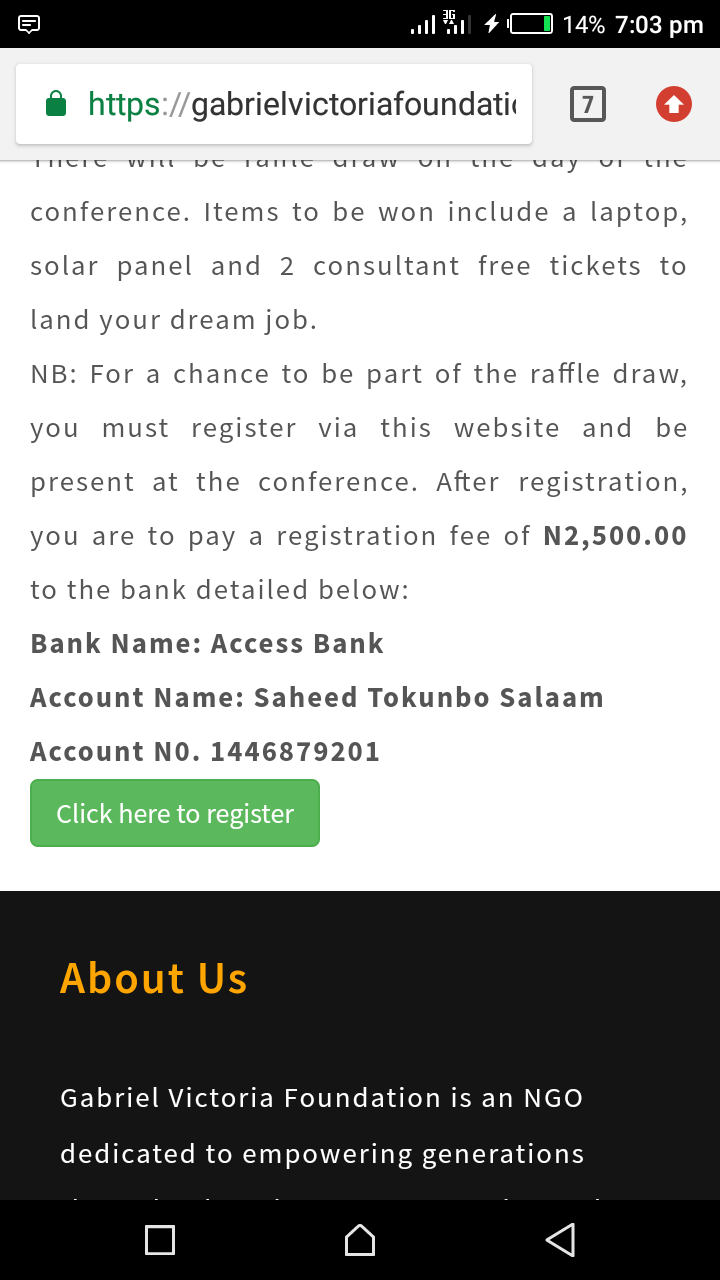Tap the 7:03 pm clock in status bar
720x1280 pixels.
click(659, 24)
